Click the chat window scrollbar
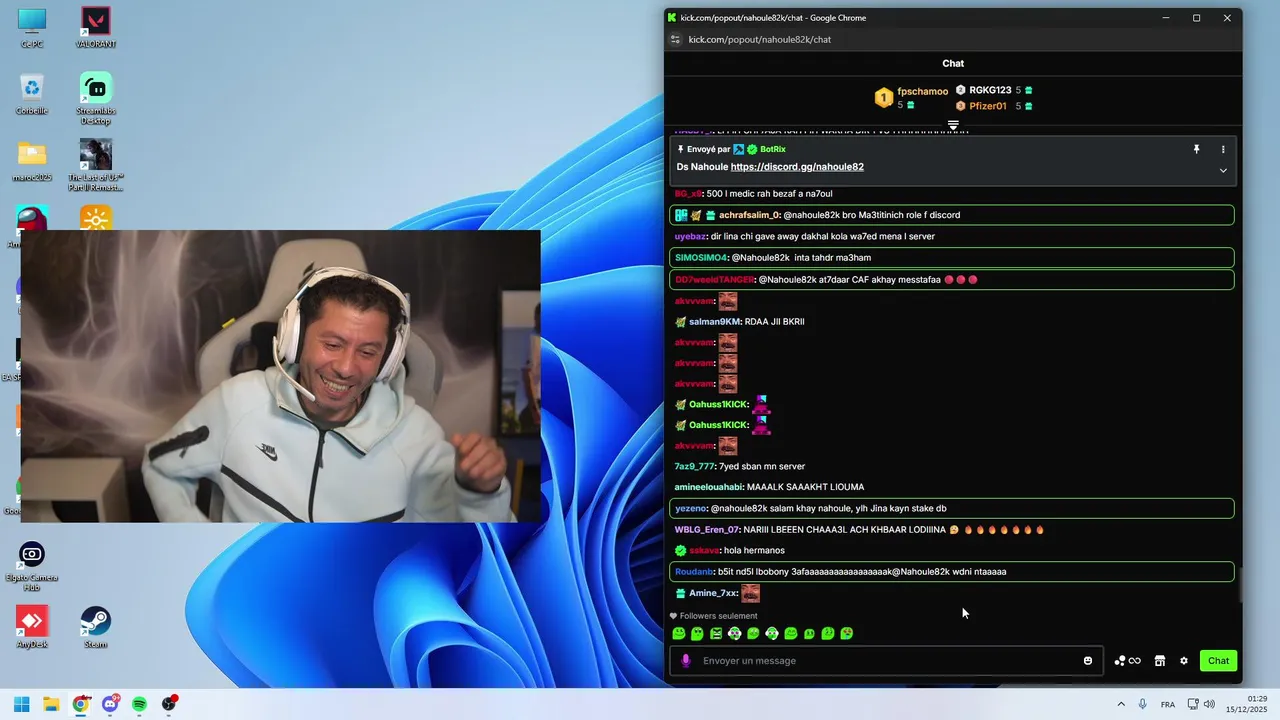Image resolution: width=1280 pixels, height=720 pixels. tap(1241, 583)
